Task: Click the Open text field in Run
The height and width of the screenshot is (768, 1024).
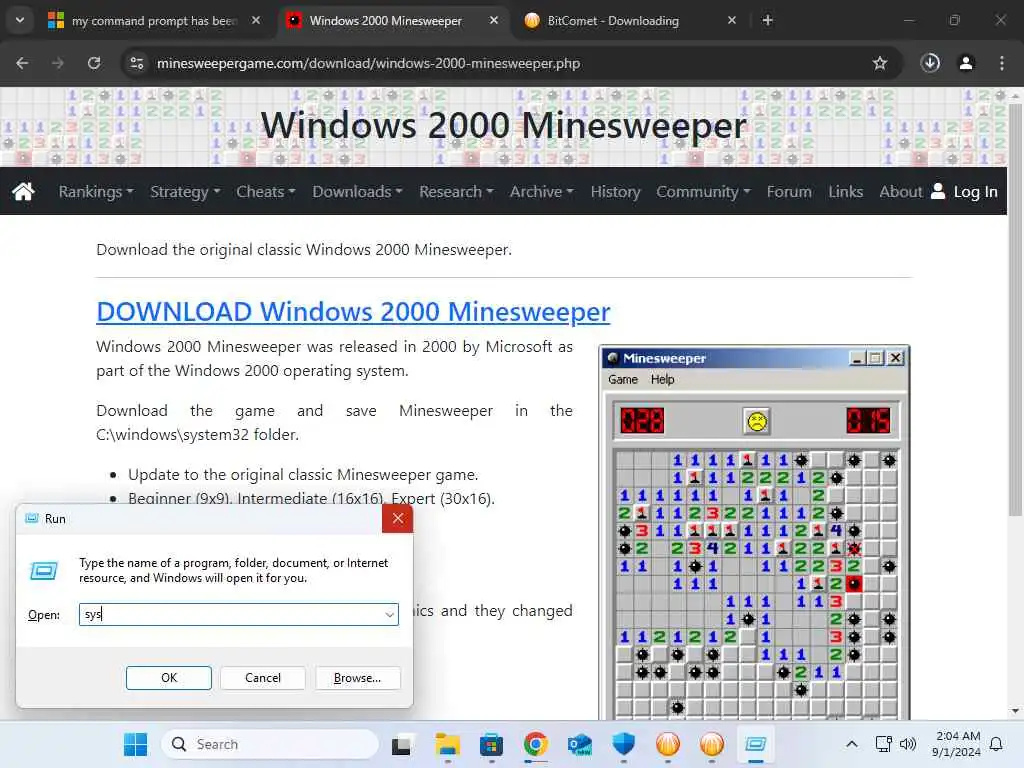Action: pyautogui.click(x=238, y=615)
